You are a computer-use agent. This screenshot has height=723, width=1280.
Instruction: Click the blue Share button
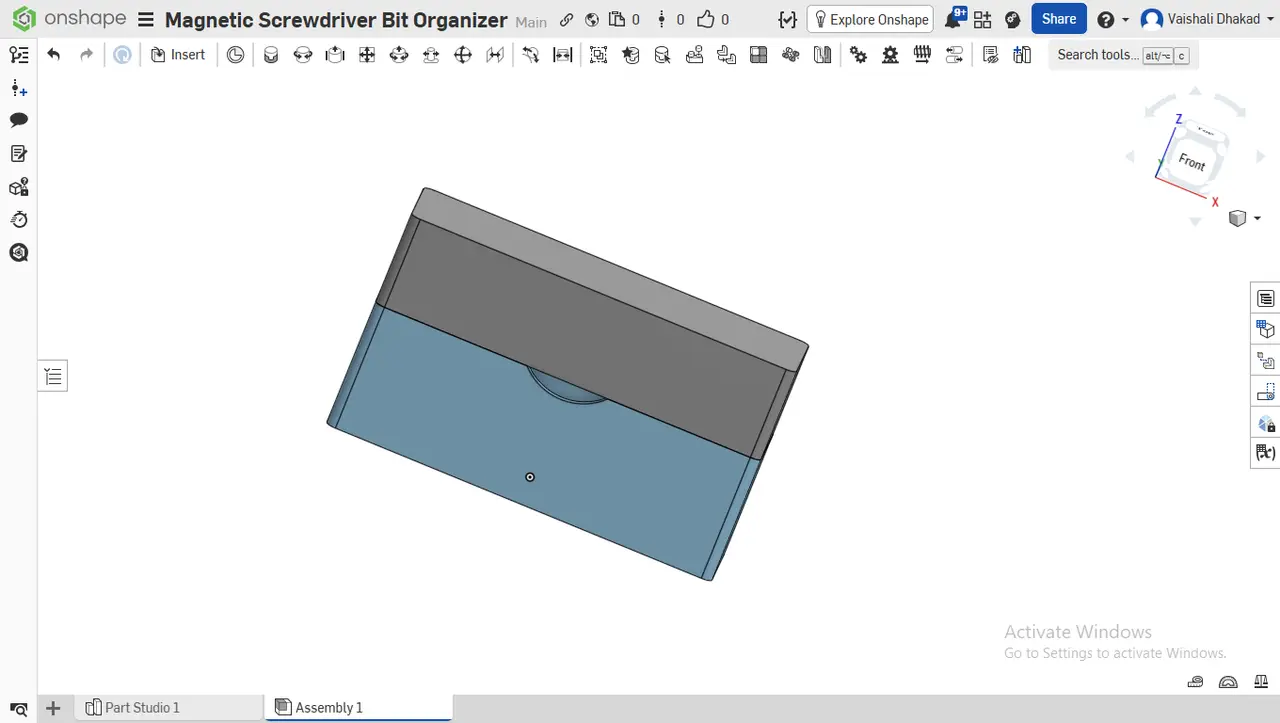pyautogui.click(x=1059, y=19)
